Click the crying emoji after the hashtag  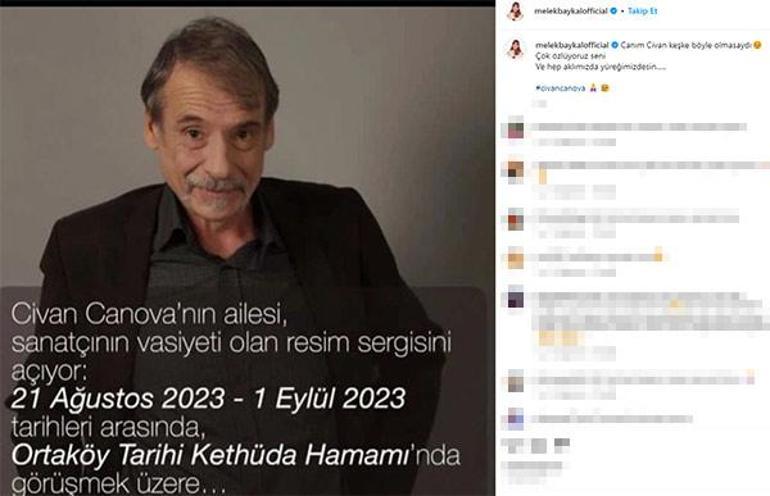click(605, 88)
